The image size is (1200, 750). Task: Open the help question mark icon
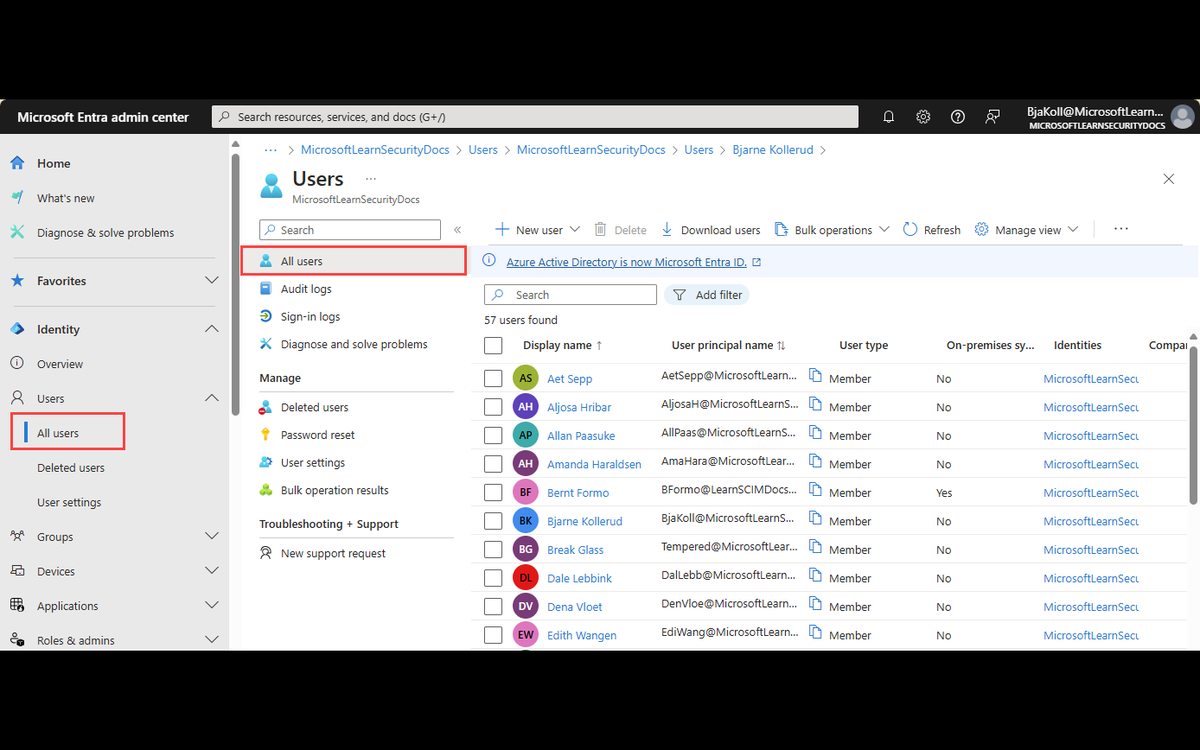coord(958,117)
